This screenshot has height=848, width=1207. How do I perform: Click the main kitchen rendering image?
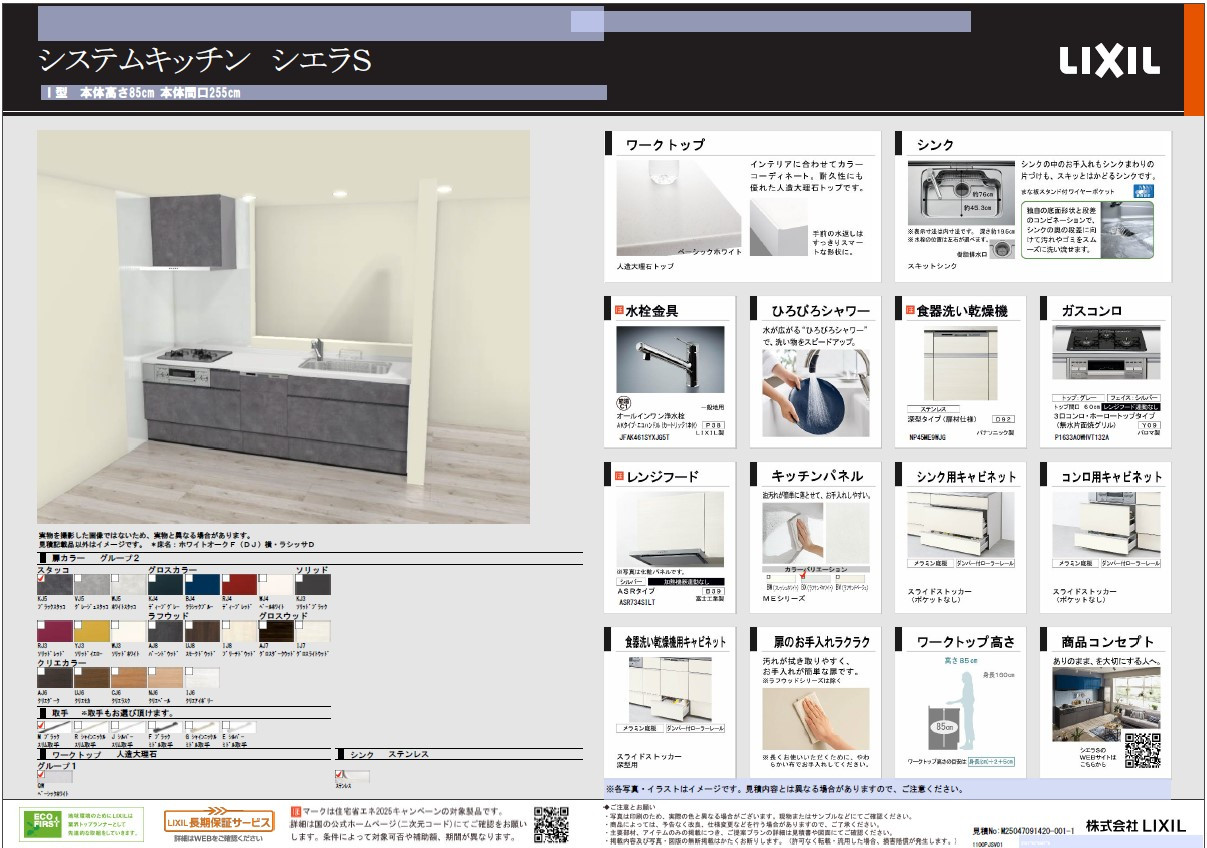tap(283, 327)
